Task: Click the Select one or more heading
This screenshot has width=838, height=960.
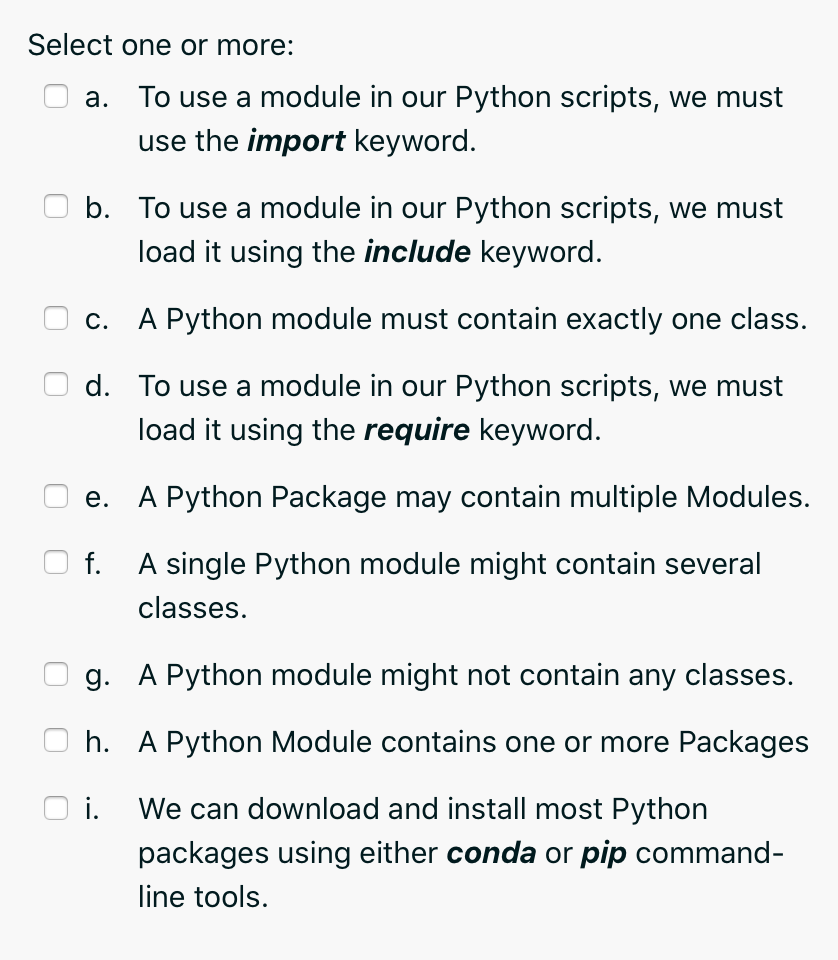Action: click(161, 45)
